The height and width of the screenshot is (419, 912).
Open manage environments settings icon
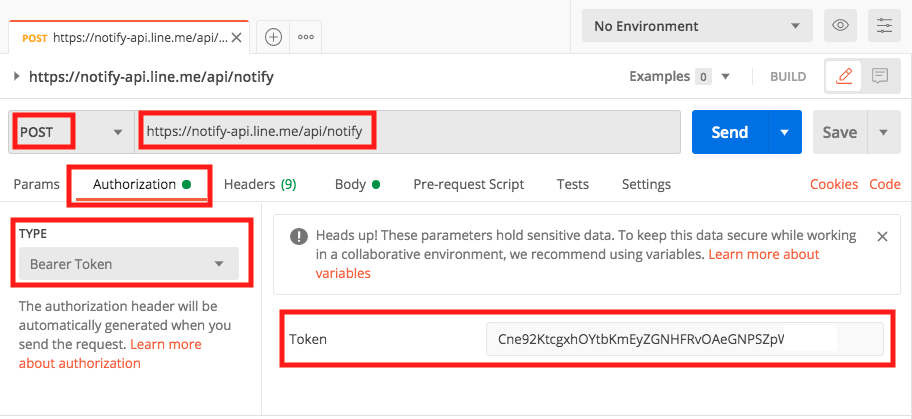point(883,26)
